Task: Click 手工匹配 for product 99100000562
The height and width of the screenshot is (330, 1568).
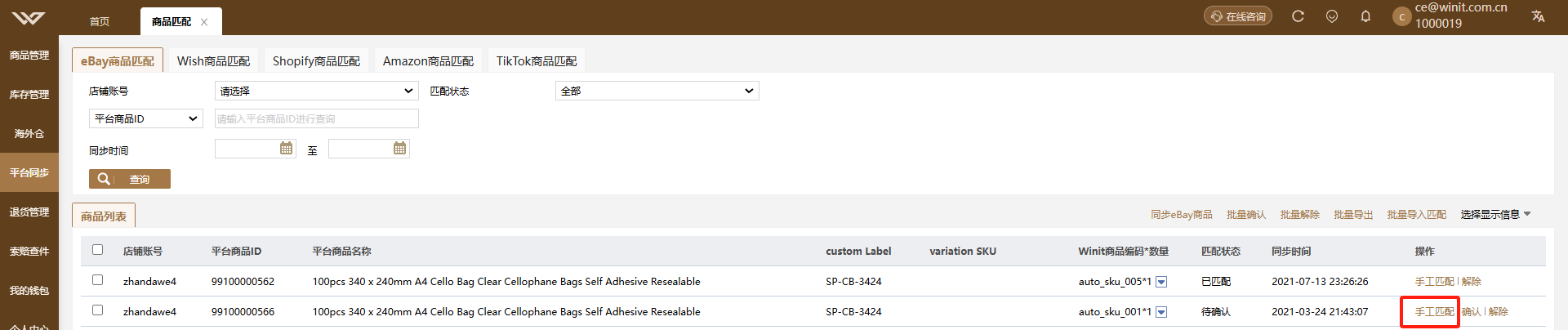Action: point(1434,282)
